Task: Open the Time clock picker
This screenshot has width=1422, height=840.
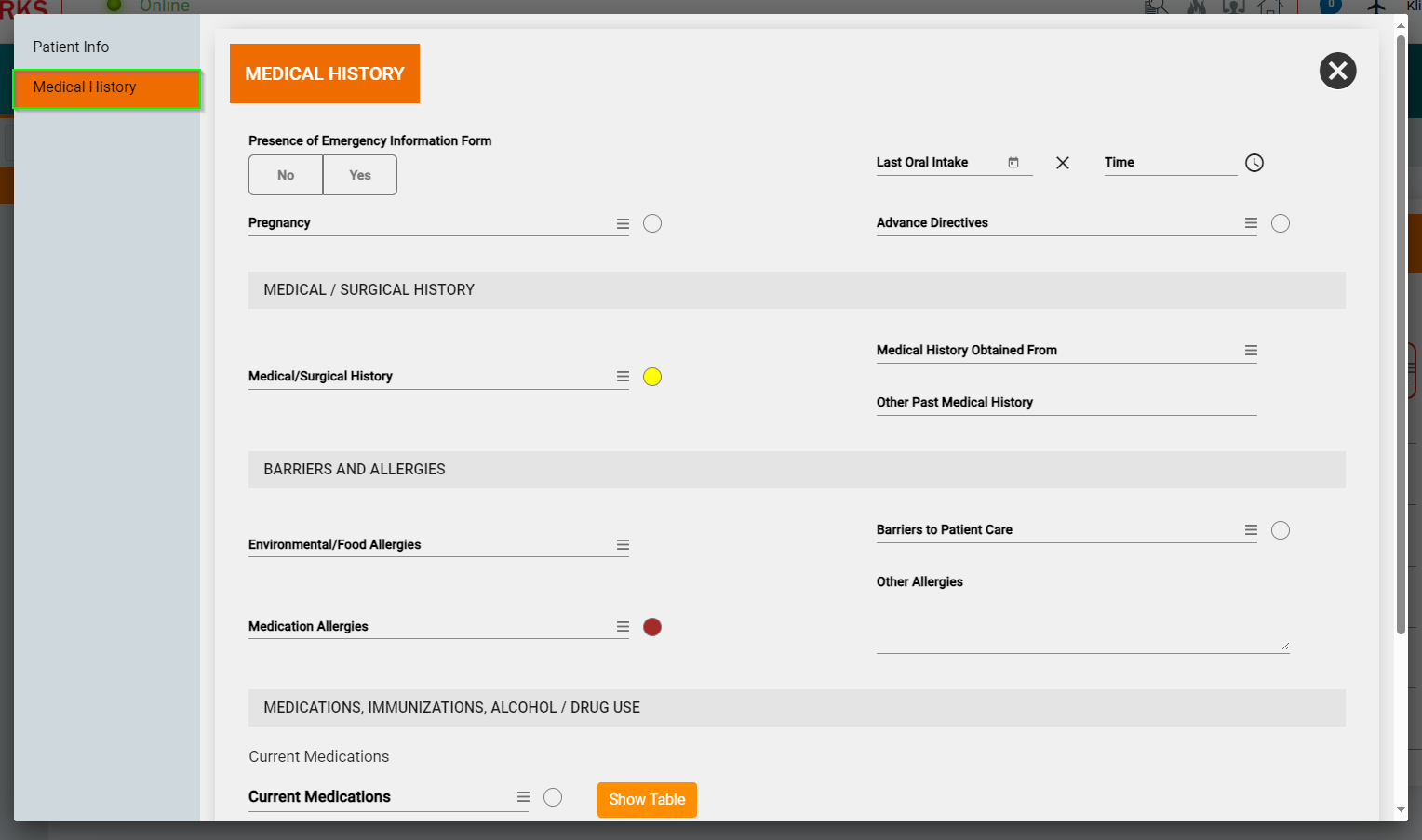Action: (1254, 163)
